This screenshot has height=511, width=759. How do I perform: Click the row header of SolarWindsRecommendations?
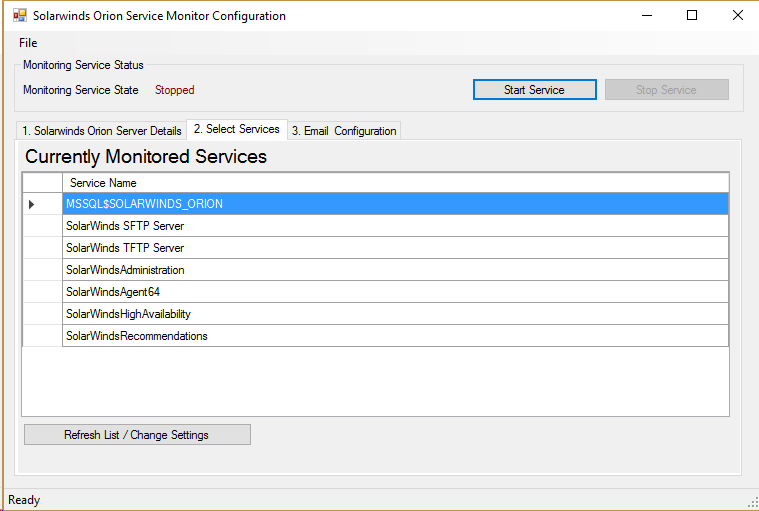click(43, 336)
